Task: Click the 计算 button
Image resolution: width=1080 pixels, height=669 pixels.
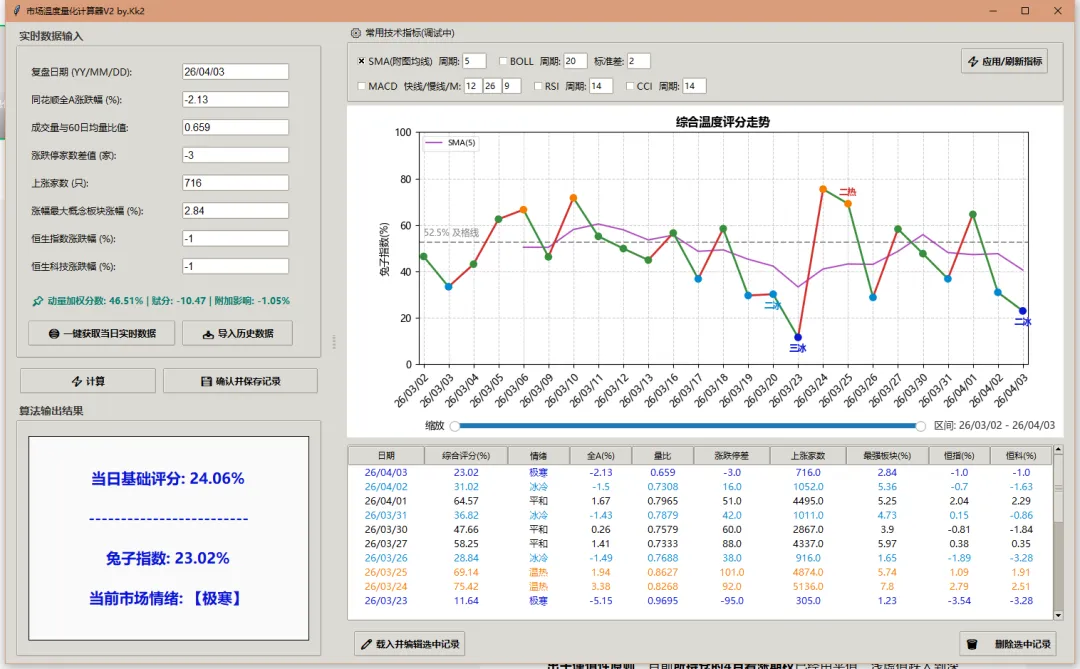Action: (x=87, y=381)
